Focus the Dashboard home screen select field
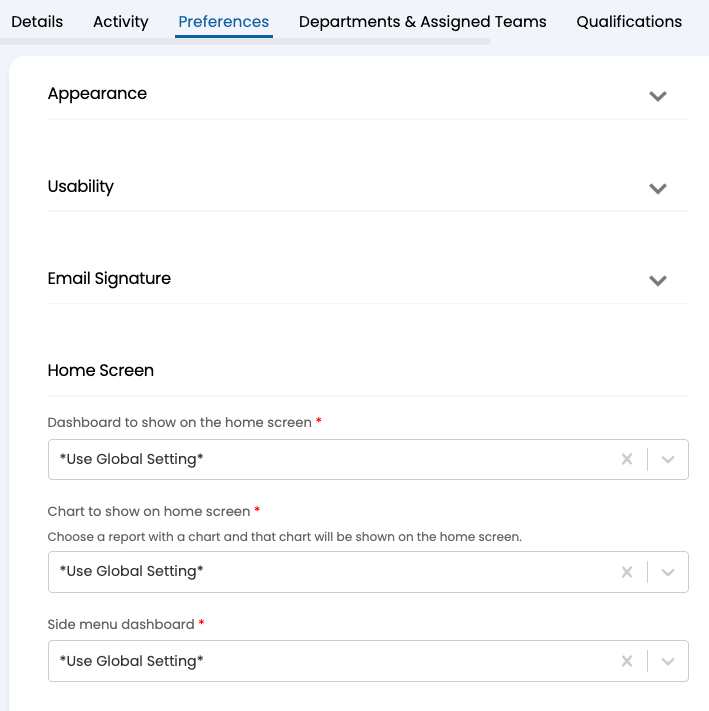The height and width of the screenshot is (711, 709). click(x=330, y=460)
